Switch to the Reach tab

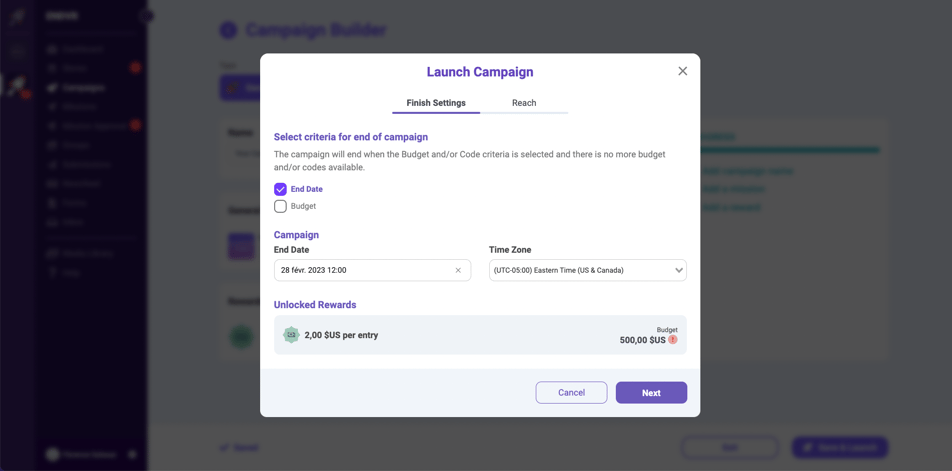click(524, 103)
